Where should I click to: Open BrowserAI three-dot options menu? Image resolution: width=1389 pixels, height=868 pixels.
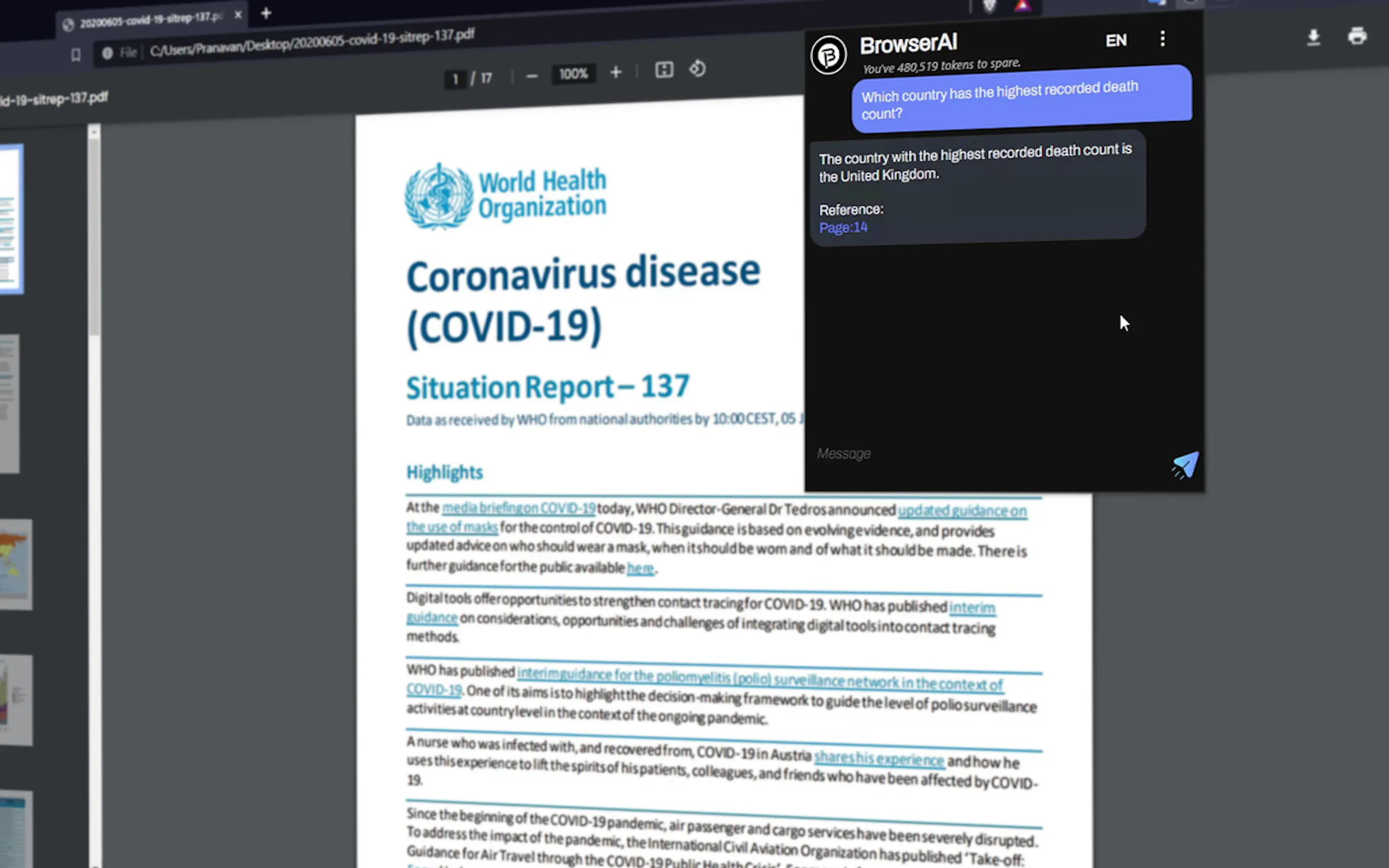click(x=1162, y=39)
